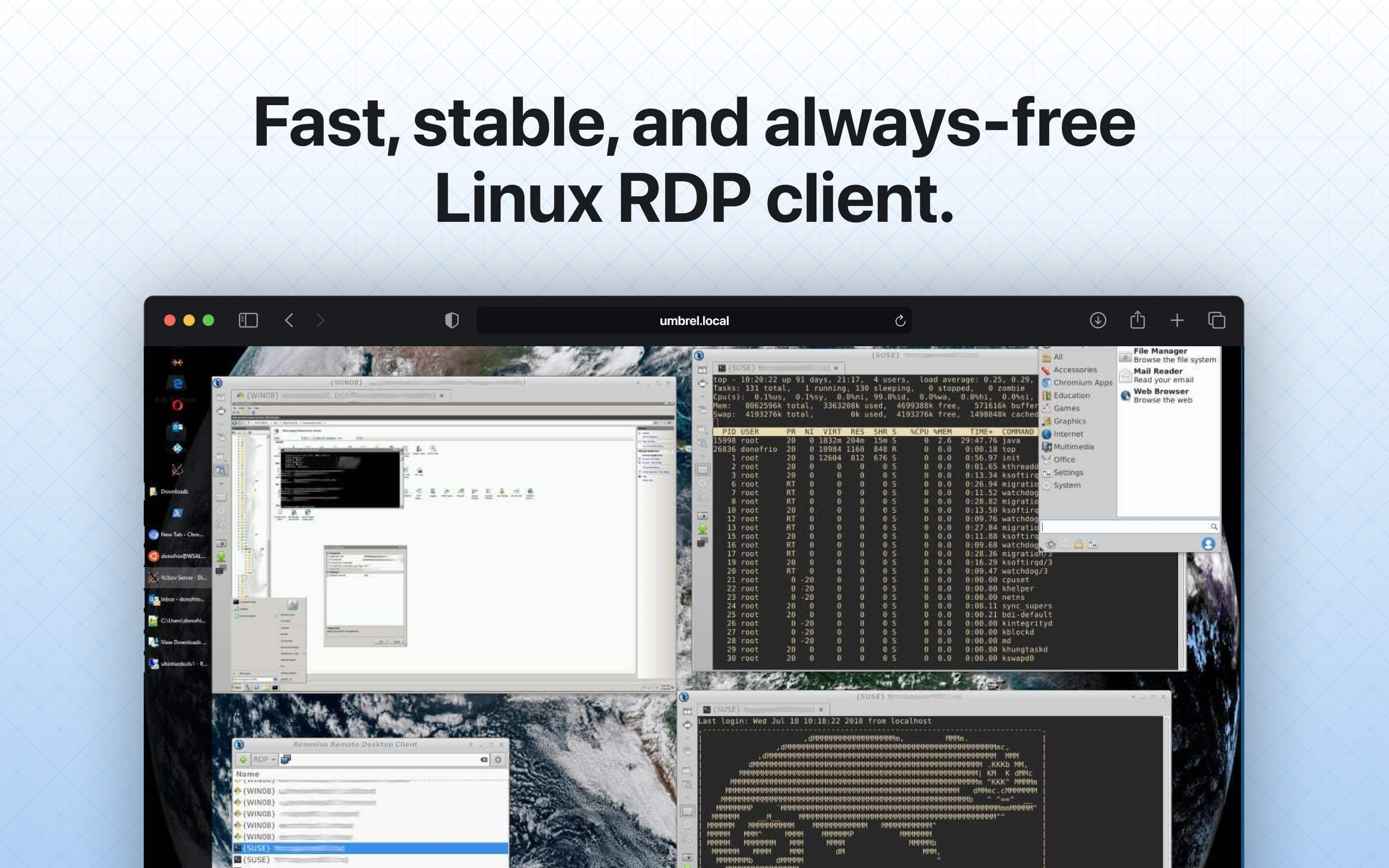This screenshot has height=868, width=1389.
Task: Create a new connection in Remmina's toolbar
Action: point(243,759)
